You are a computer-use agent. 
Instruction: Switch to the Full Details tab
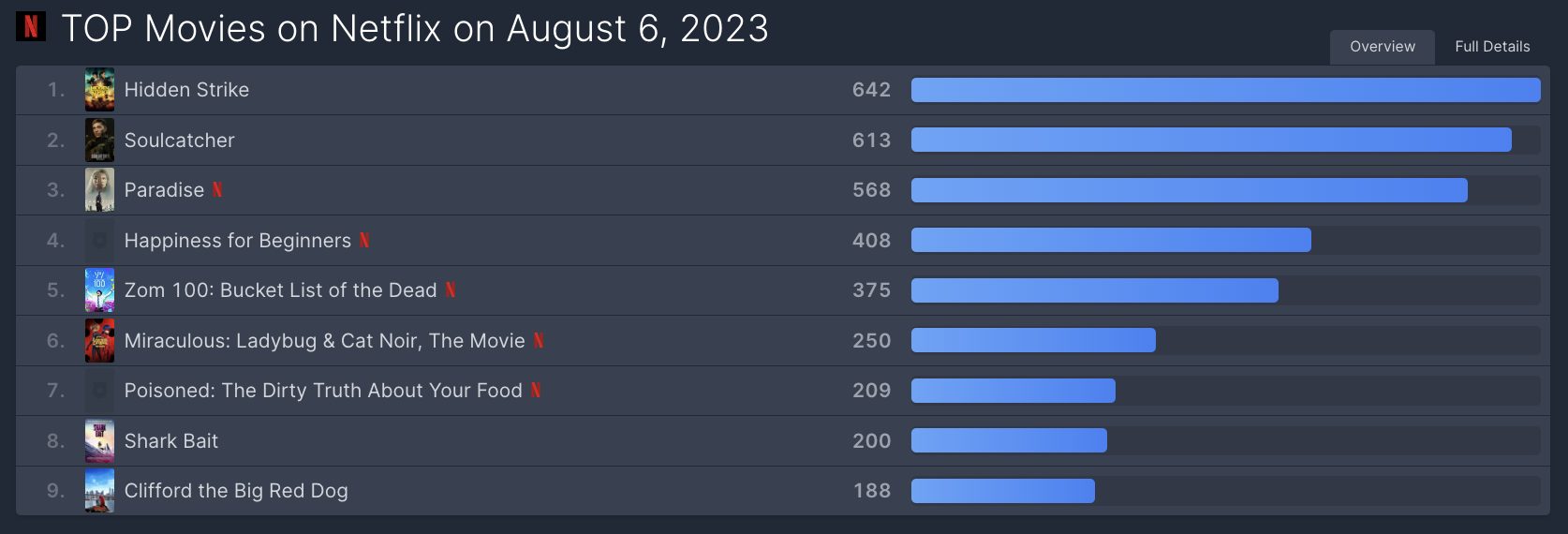click(x=1492, y=47)
